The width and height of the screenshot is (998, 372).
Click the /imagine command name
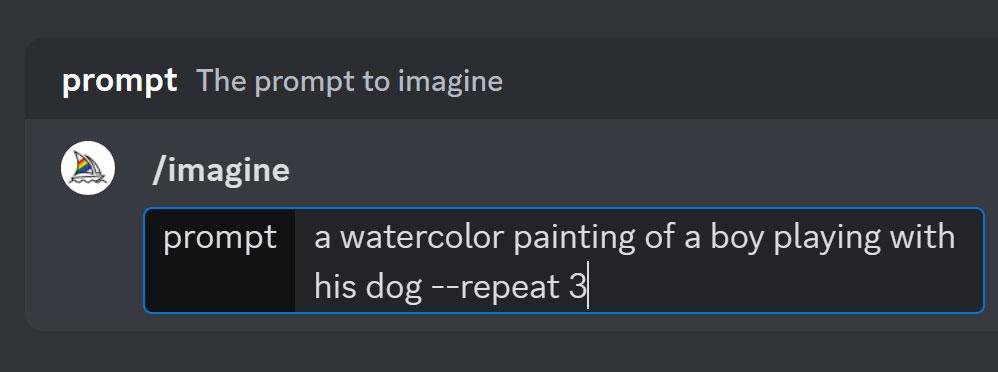[x=221, y=170]
